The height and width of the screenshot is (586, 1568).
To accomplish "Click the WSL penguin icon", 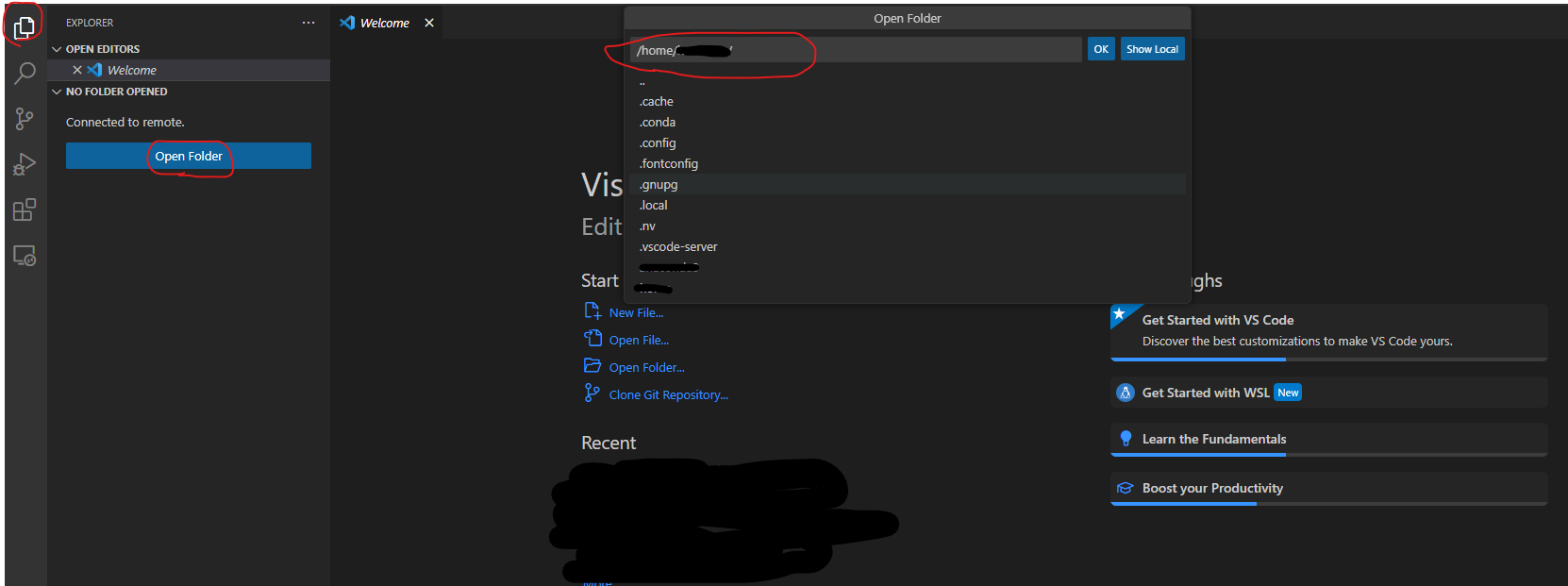I will click(x=1125, y=393).
